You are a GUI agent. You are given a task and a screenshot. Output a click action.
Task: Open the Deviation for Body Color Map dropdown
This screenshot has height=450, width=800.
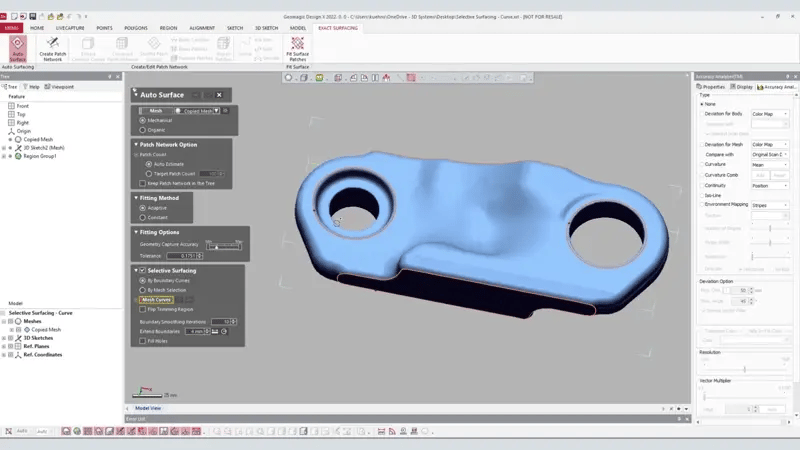769,115
